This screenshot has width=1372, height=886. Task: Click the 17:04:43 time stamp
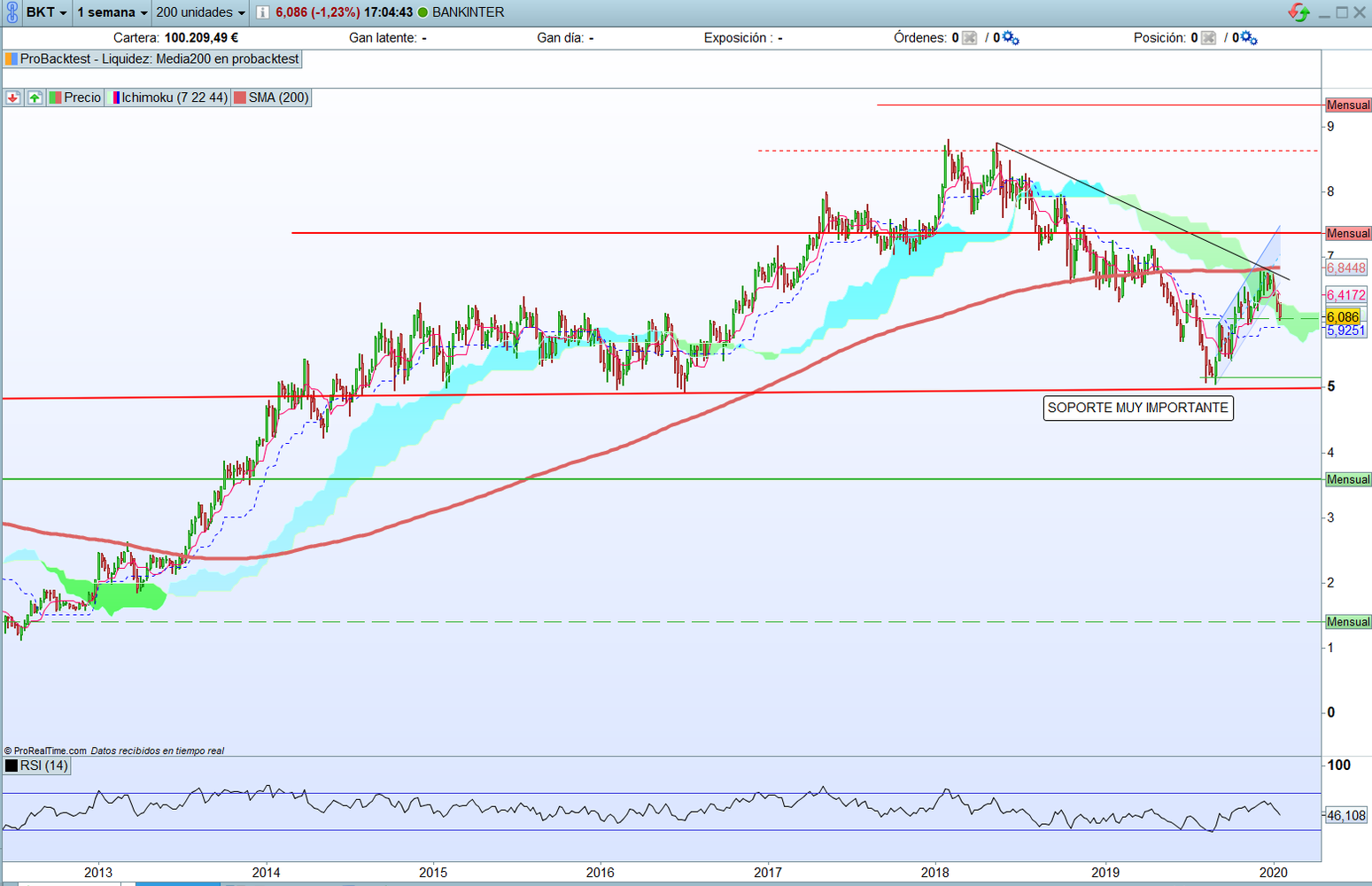pos(388,12)
